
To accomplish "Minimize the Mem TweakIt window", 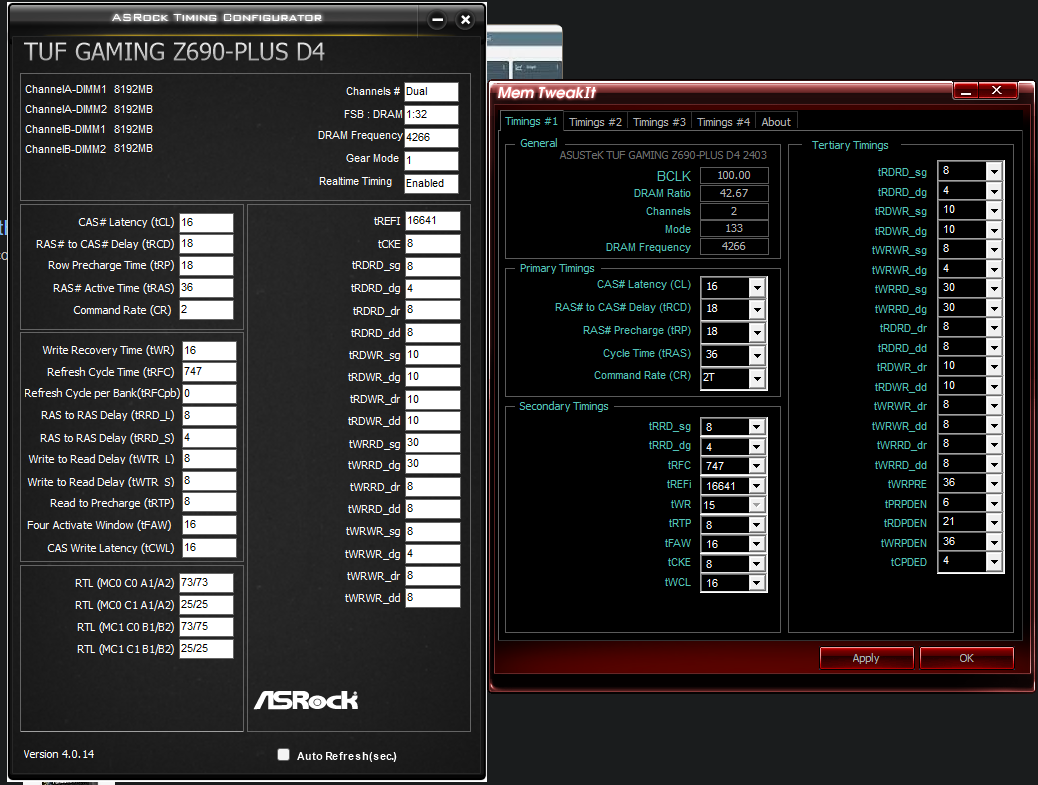I will click(965, 91).
